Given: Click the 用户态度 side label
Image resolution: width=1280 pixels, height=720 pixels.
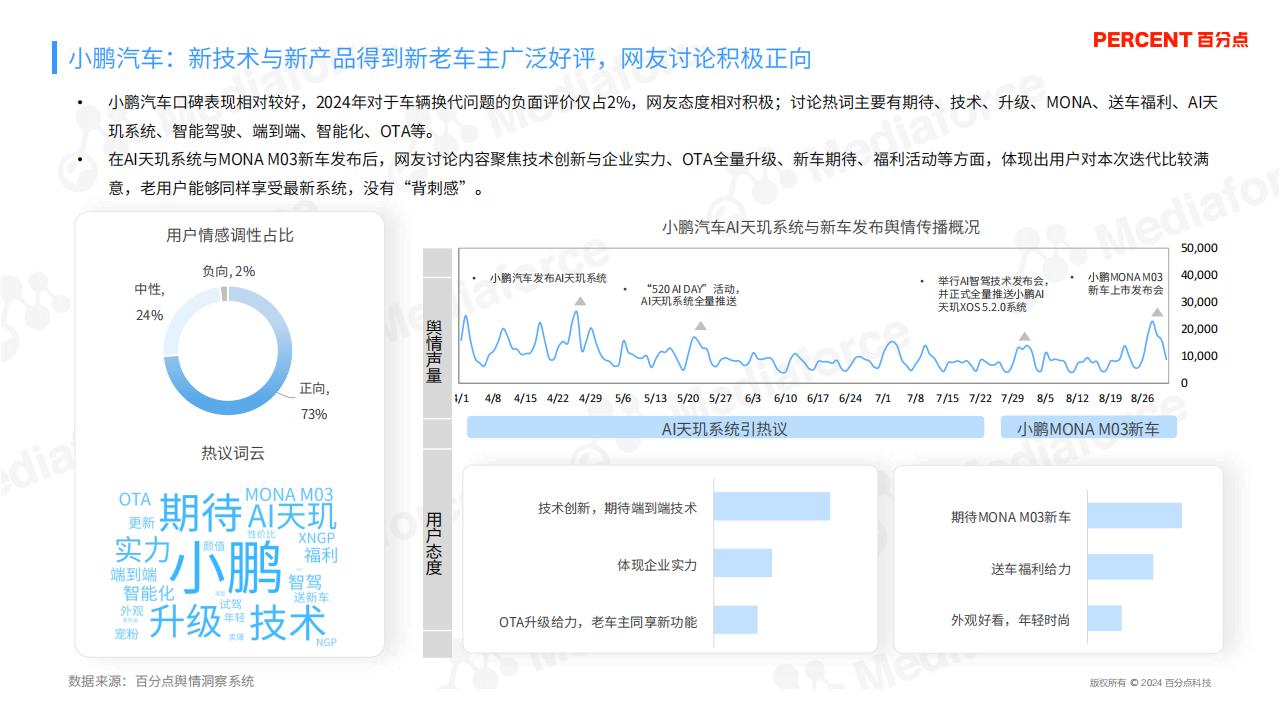Looking at the screenshot, I should coord(434,544).
